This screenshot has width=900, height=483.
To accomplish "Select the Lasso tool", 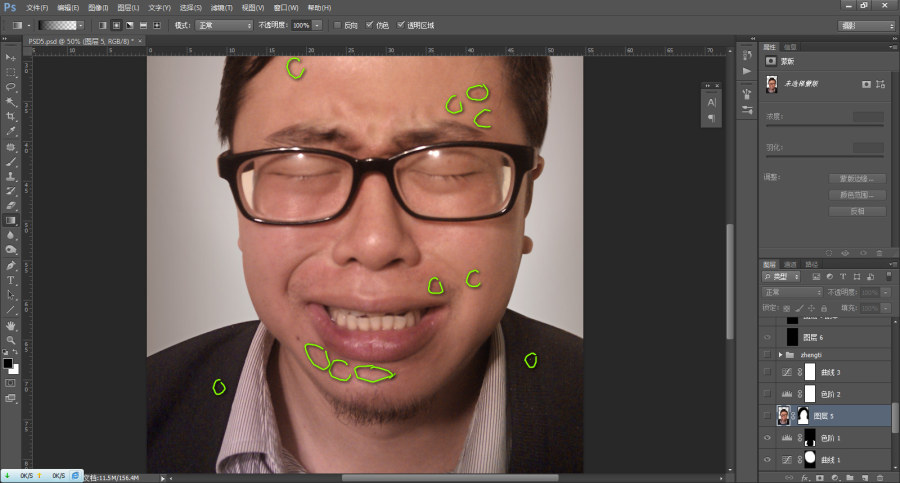I will pyautogui.click(x=10, y=87).
